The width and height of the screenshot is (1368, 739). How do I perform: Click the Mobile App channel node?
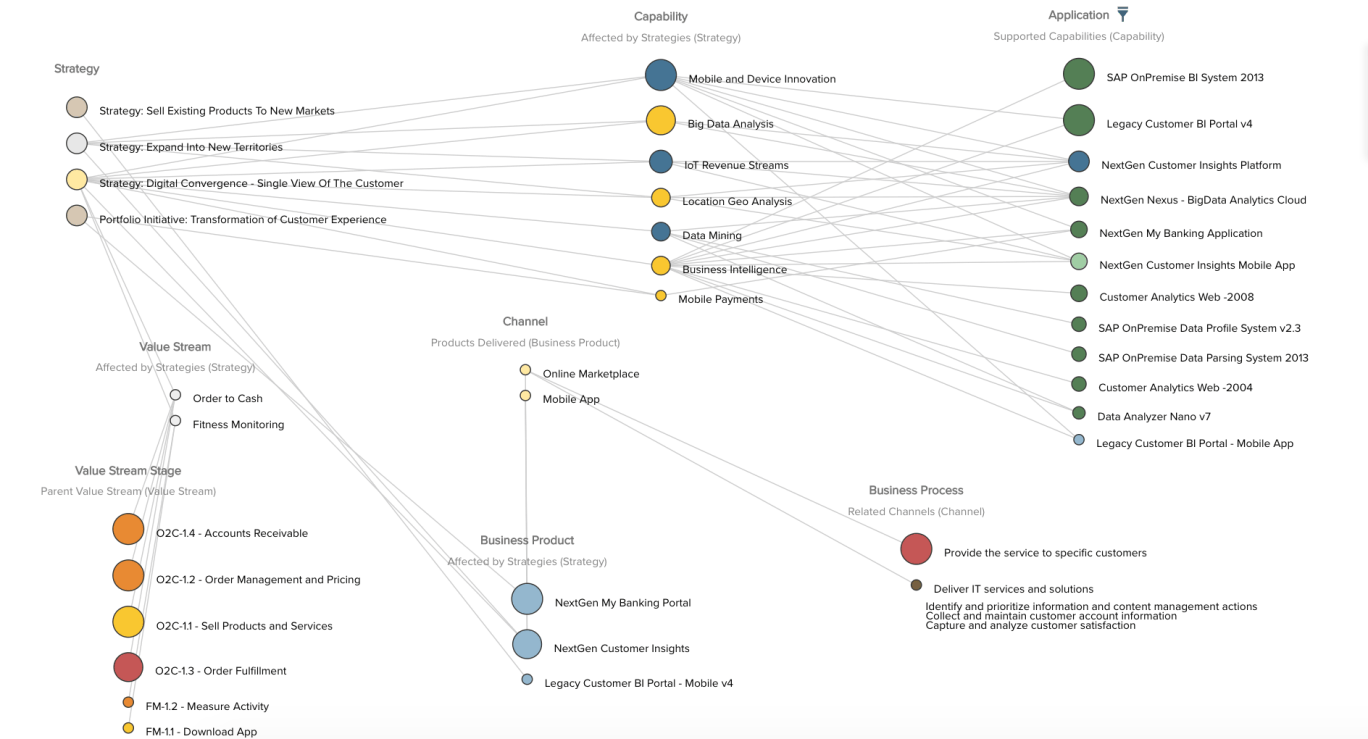tap(525, 396)
